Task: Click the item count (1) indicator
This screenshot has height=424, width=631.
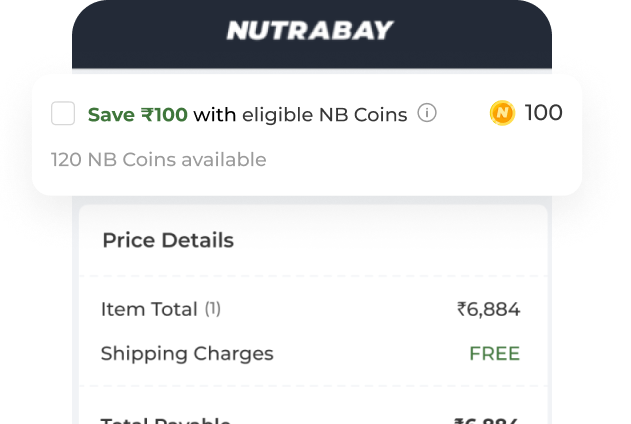Action: coord(213,309)
